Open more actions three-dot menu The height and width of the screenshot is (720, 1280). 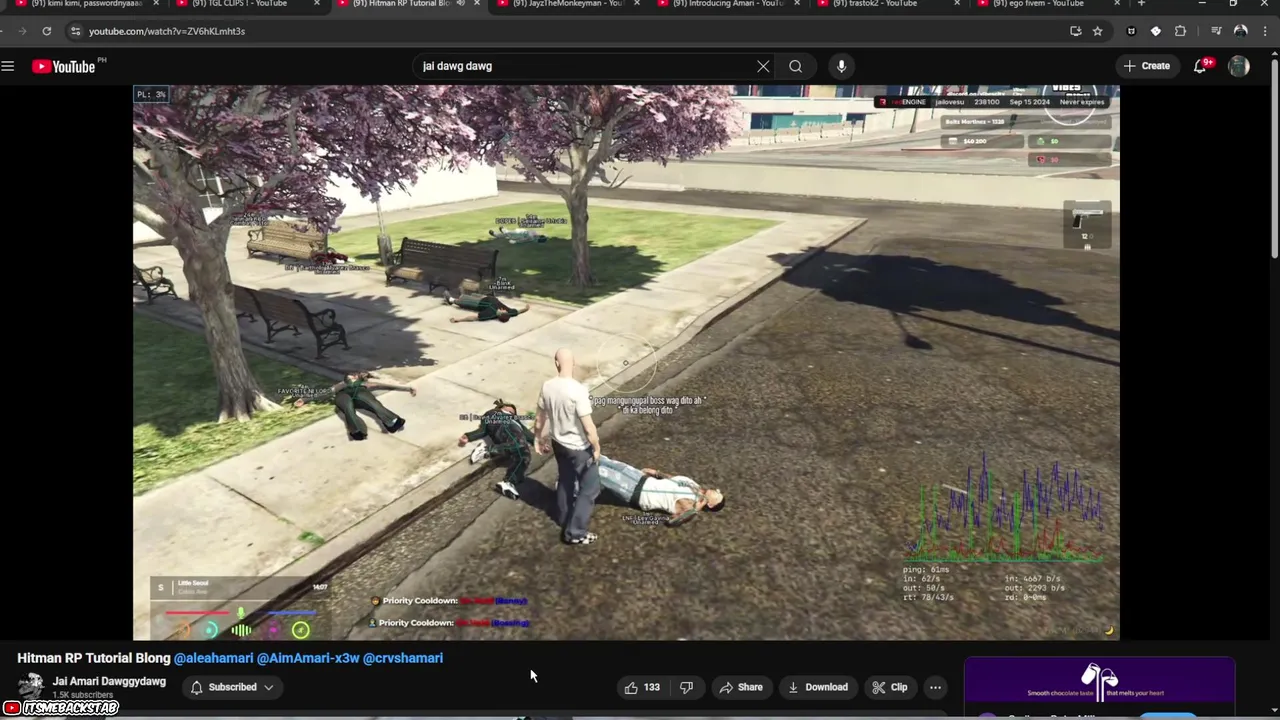click(935, 687)
